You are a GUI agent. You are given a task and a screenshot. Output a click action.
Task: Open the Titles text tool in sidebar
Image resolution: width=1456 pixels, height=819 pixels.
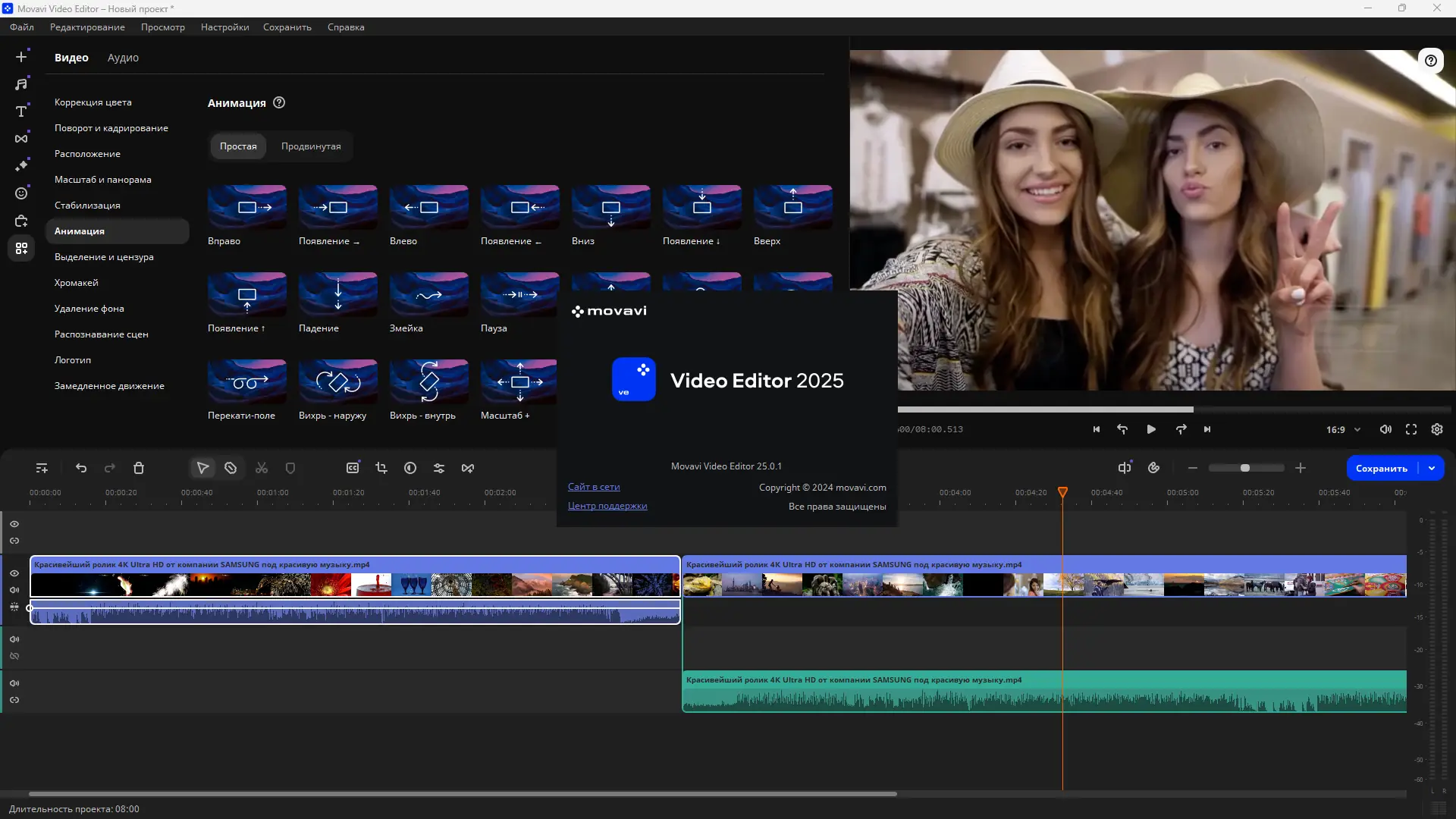[21, 111]
